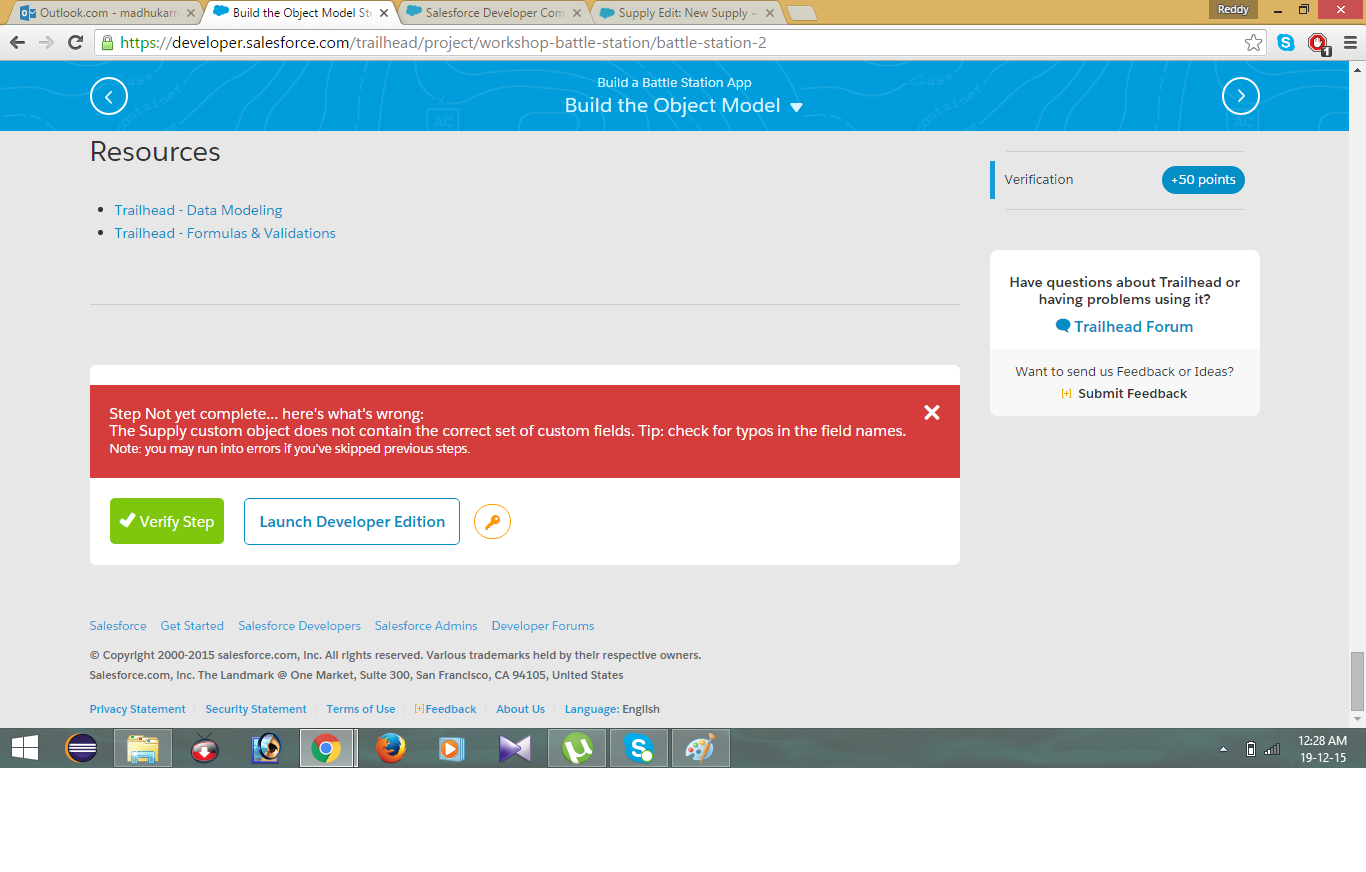Open uTorrent from the taskbar
The height and width of the screenshot is (872, 1366).
[577, 748]
